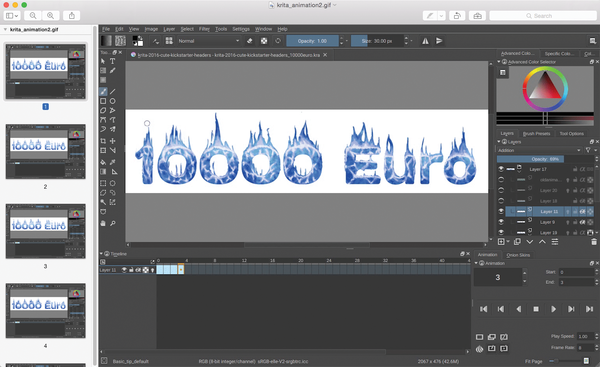Open layer properties icon
This screenshot has width=600, height=367.
tap(555, 242)
